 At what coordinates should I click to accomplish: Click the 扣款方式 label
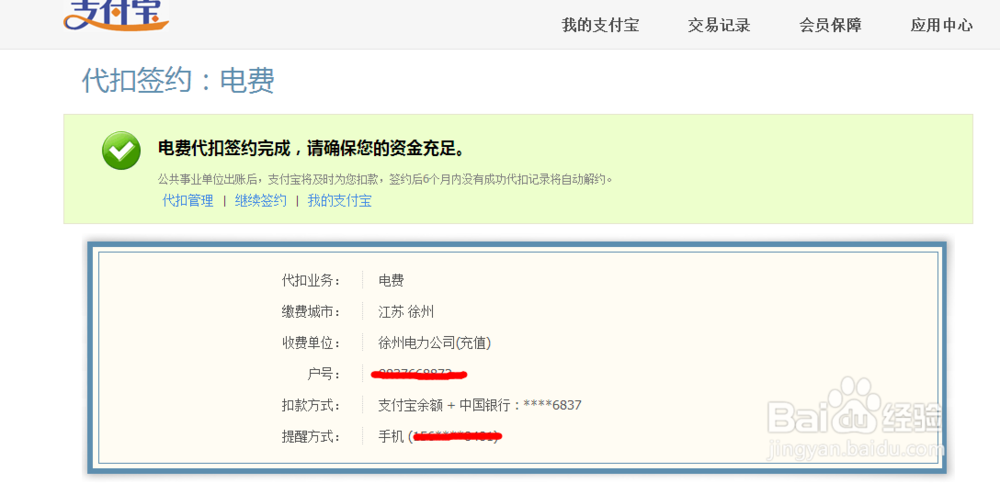(311, 405)
